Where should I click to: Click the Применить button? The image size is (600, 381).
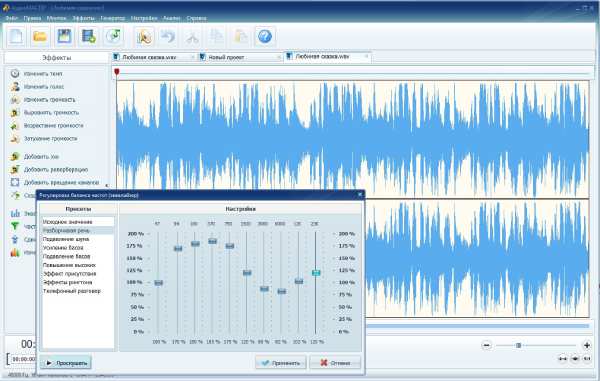pyautogui.click(x=281, y=363)
